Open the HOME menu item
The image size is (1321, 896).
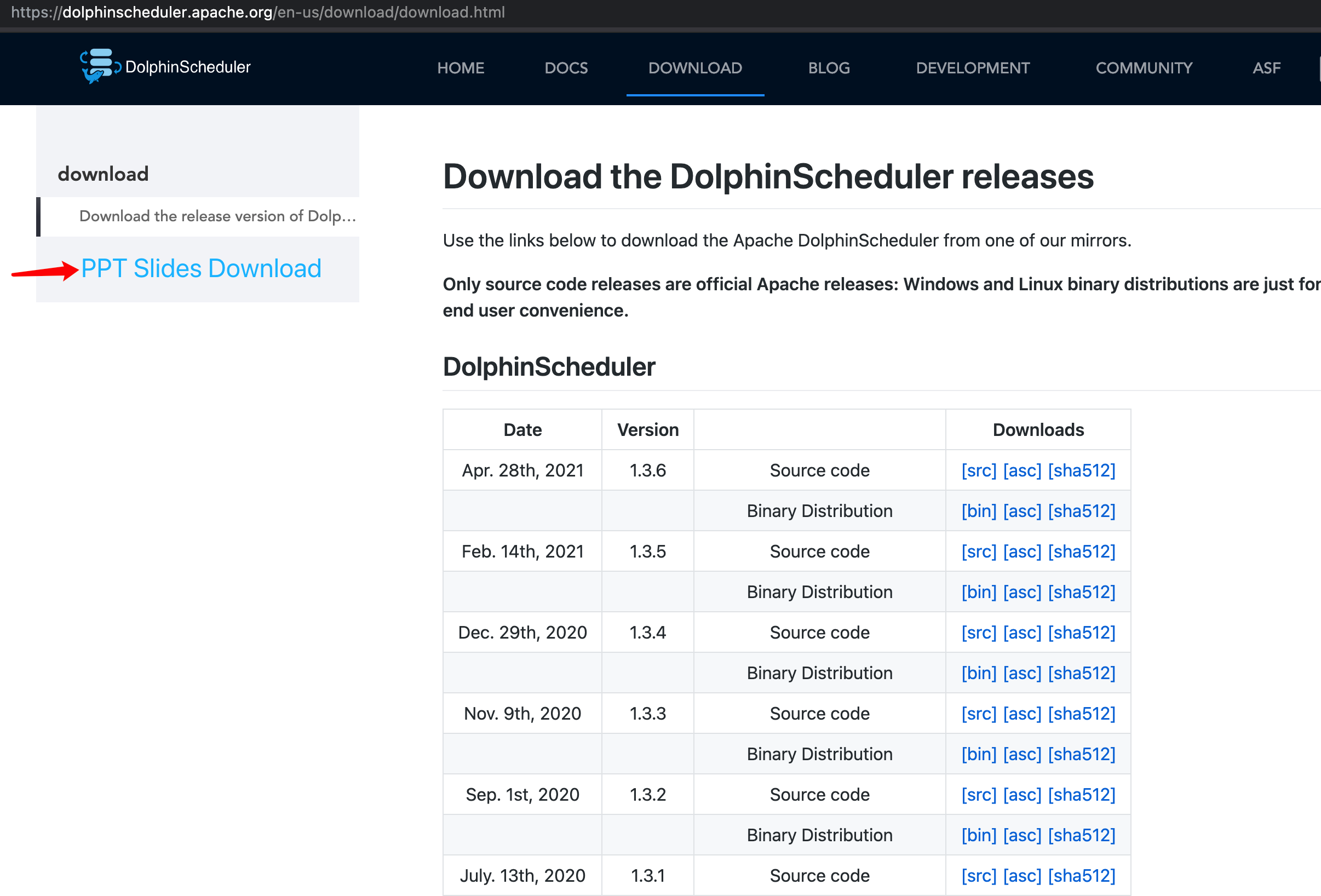point(461,68)
